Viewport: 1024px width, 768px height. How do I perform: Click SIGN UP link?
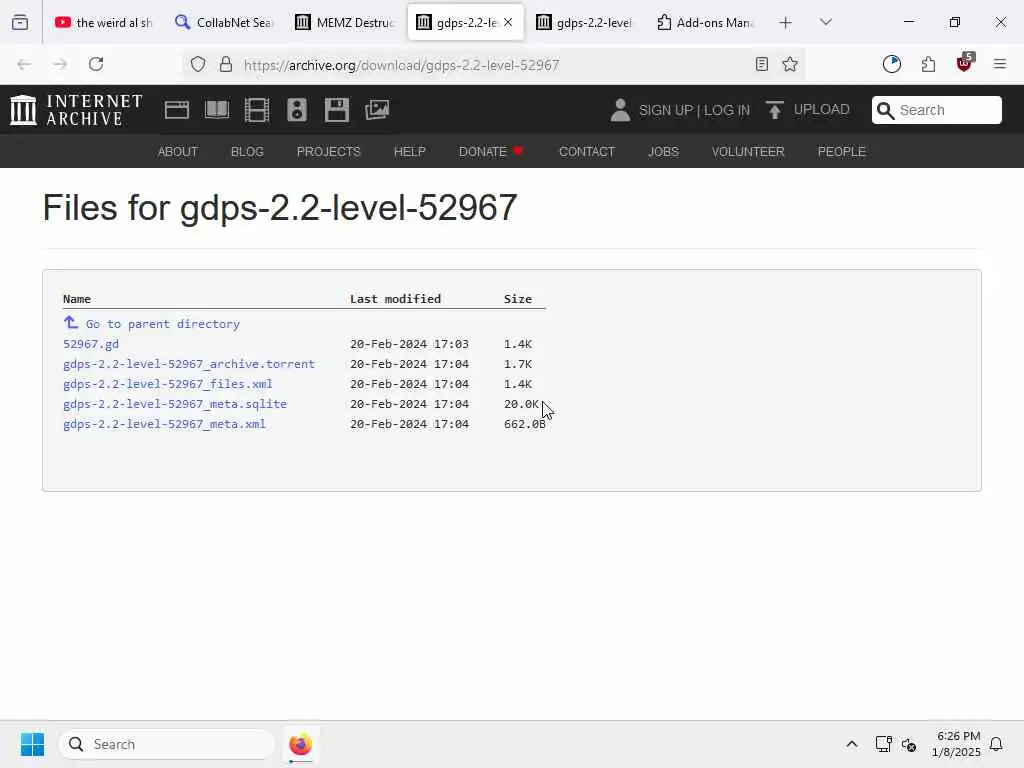pos(665,110)
